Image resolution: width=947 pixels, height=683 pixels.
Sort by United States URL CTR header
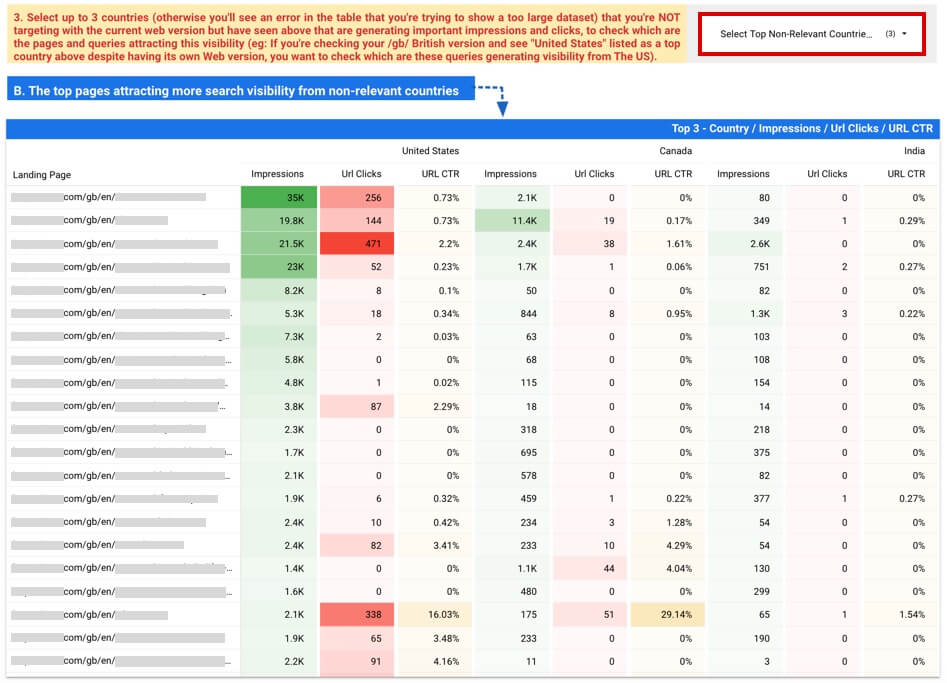(x=440, y=174)
